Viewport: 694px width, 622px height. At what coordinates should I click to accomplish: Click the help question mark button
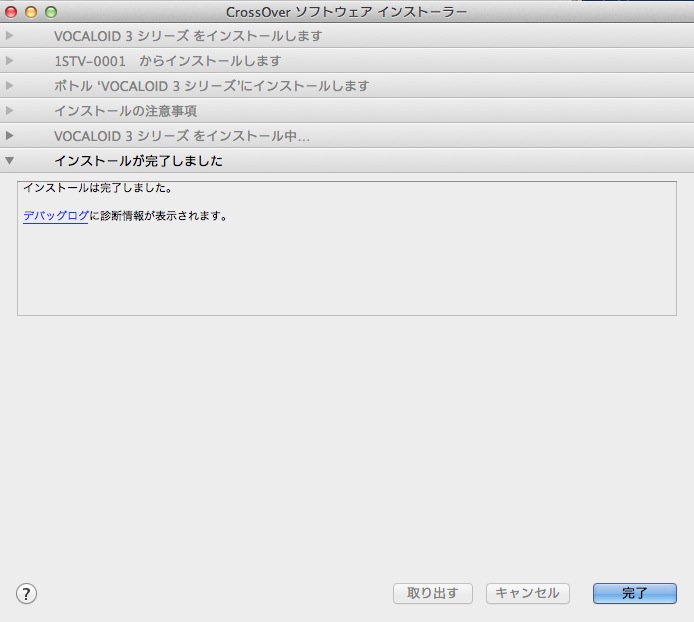(x=27, y=593)
